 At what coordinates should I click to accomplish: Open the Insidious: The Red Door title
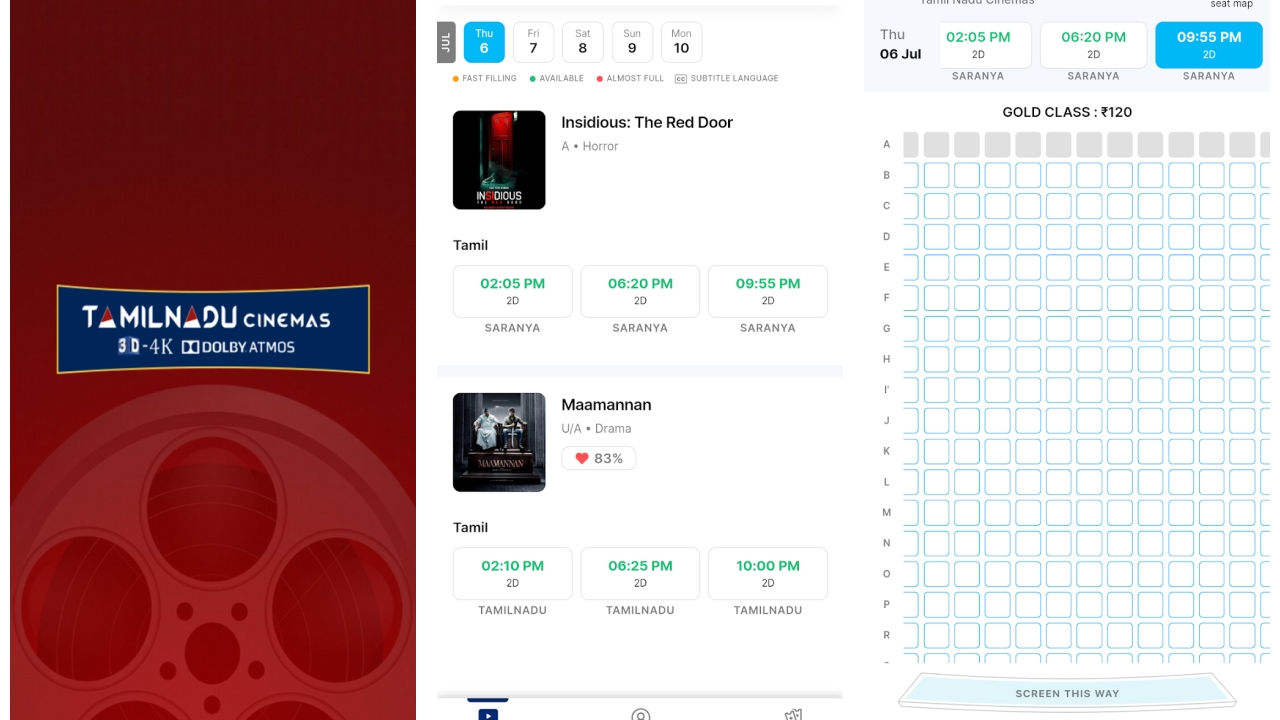pos(647,122)
